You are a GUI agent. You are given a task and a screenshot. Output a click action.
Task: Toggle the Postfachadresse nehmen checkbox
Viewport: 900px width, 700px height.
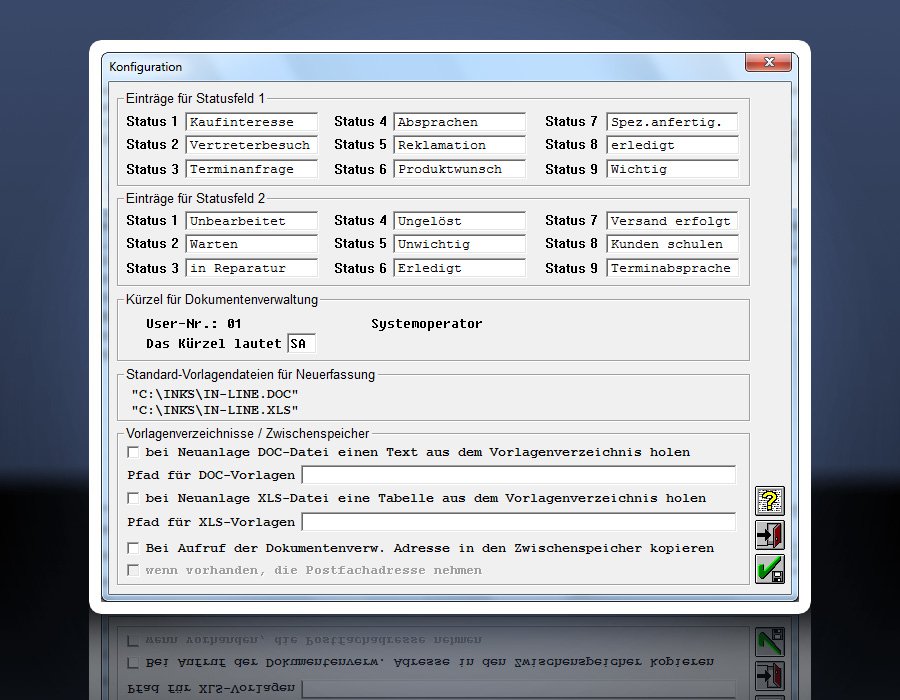pyautogui.click(x=133, y=570)
